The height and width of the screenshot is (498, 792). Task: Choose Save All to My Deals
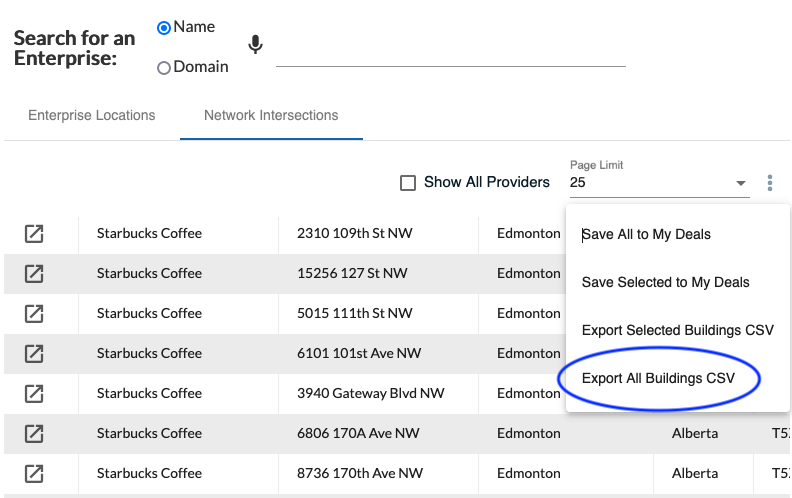pos(646,234)
